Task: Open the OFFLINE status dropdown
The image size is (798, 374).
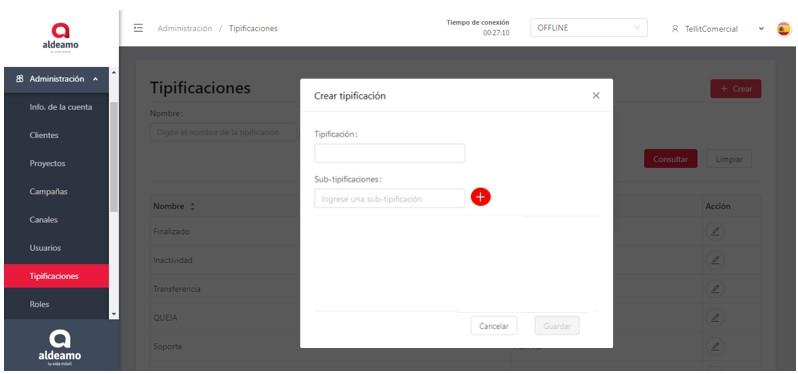Action: point(589,28)
